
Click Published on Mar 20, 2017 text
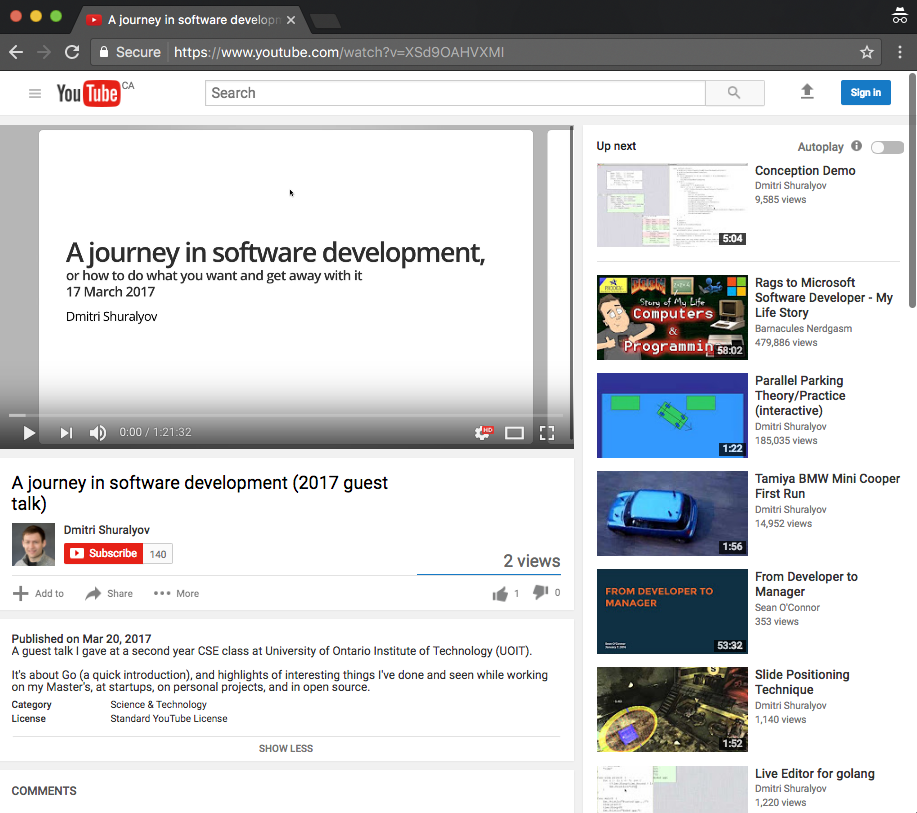(x=81, y=639)
